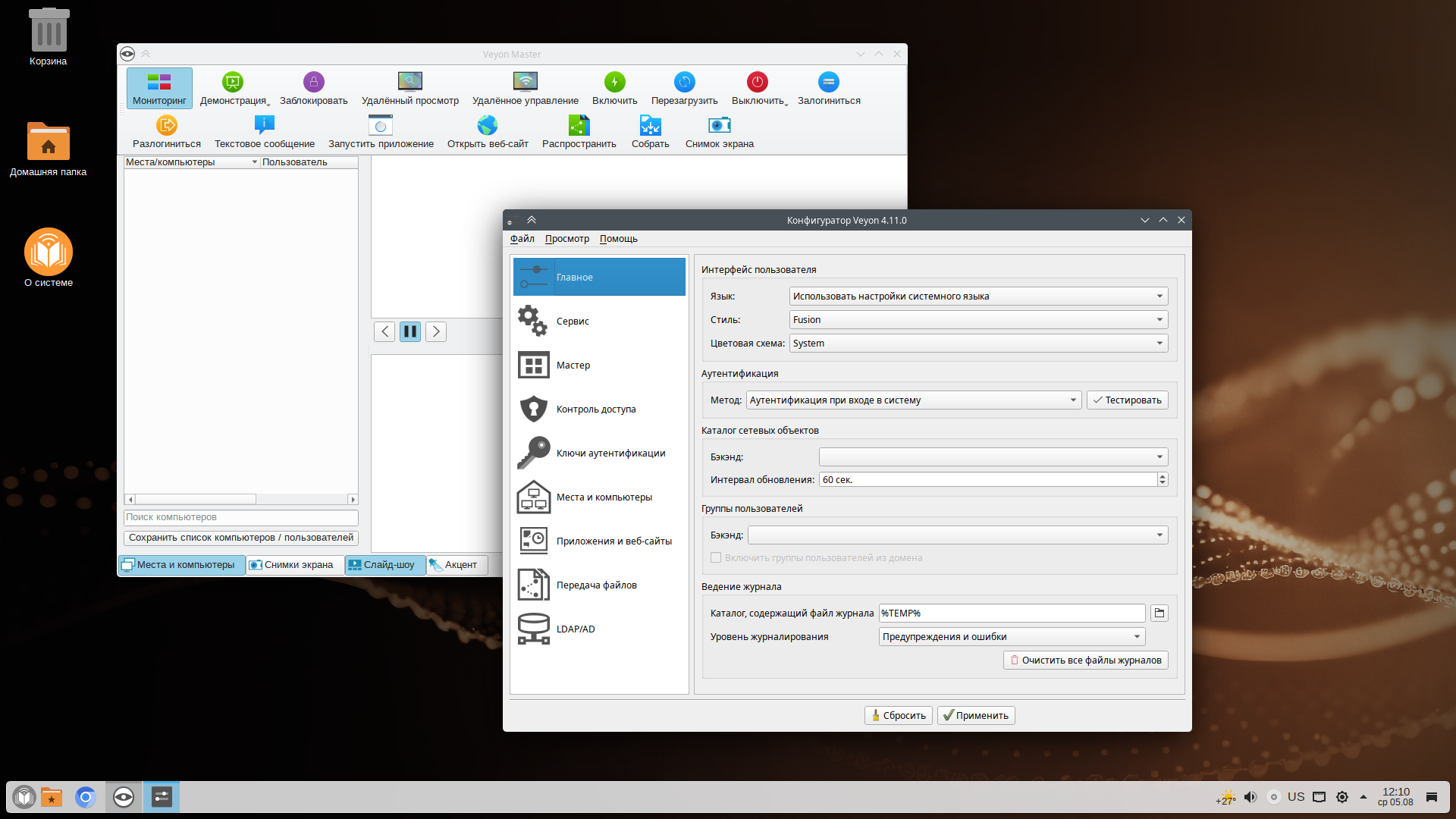Open the Стиль style dropdown
The height and width of the screenshot is (819, 1456).
pyautogui.click(x=978, y=320)
